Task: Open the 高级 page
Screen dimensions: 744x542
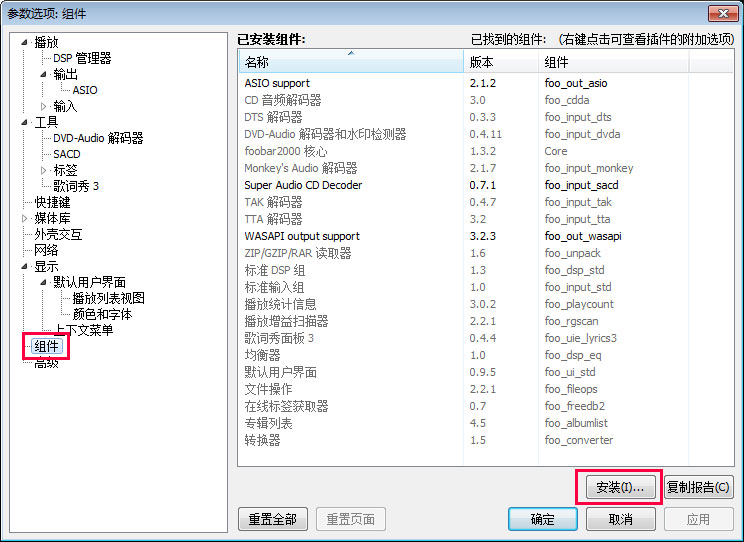Action: 46,363
